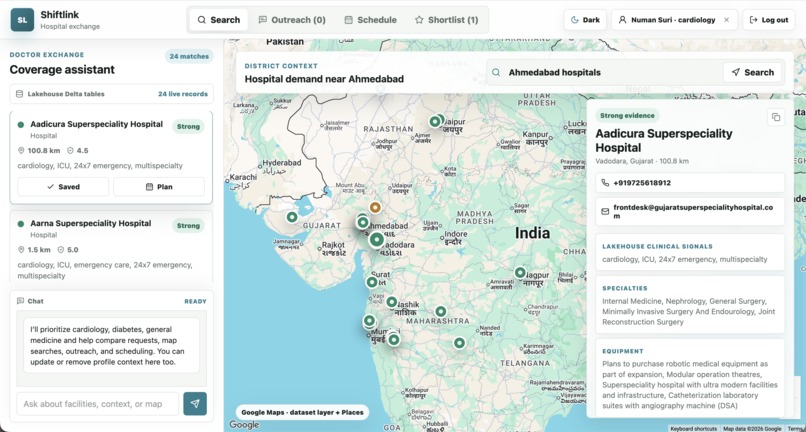
Task: Click the map Search button
Action: [x=753, y=73]
